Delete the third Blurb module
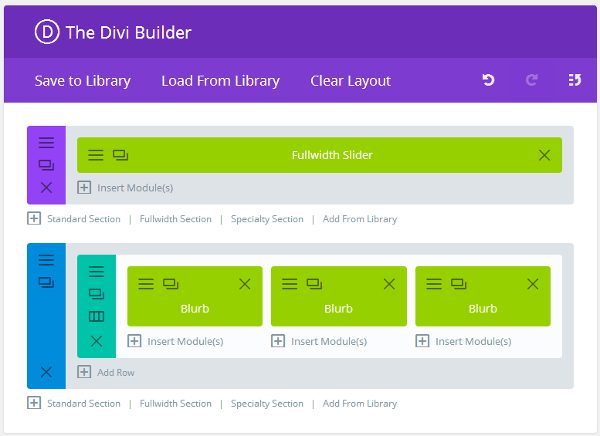Screen dimensions: 600x436 tap(532, 284)
